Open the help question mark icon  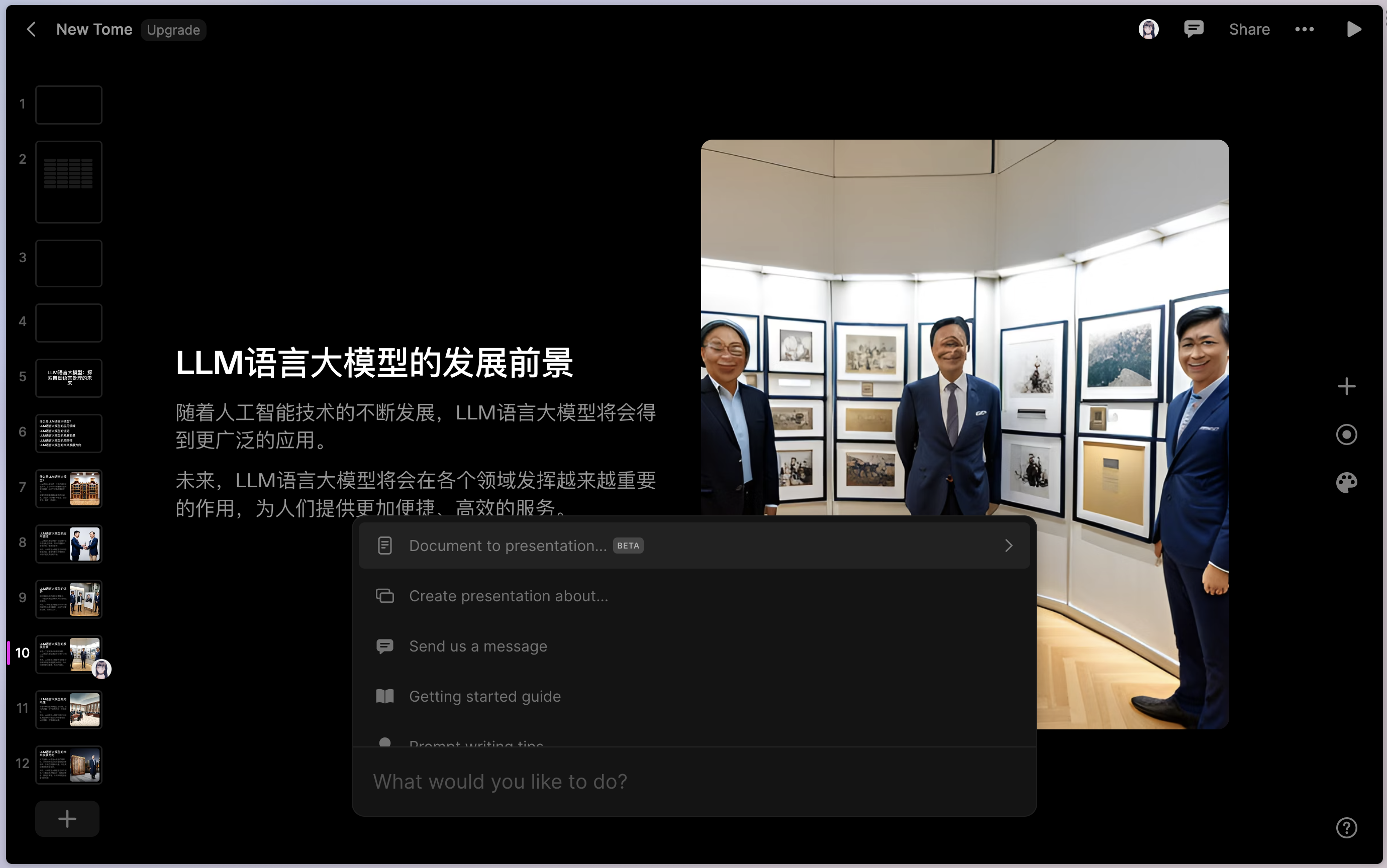[x=1346, y=827]
